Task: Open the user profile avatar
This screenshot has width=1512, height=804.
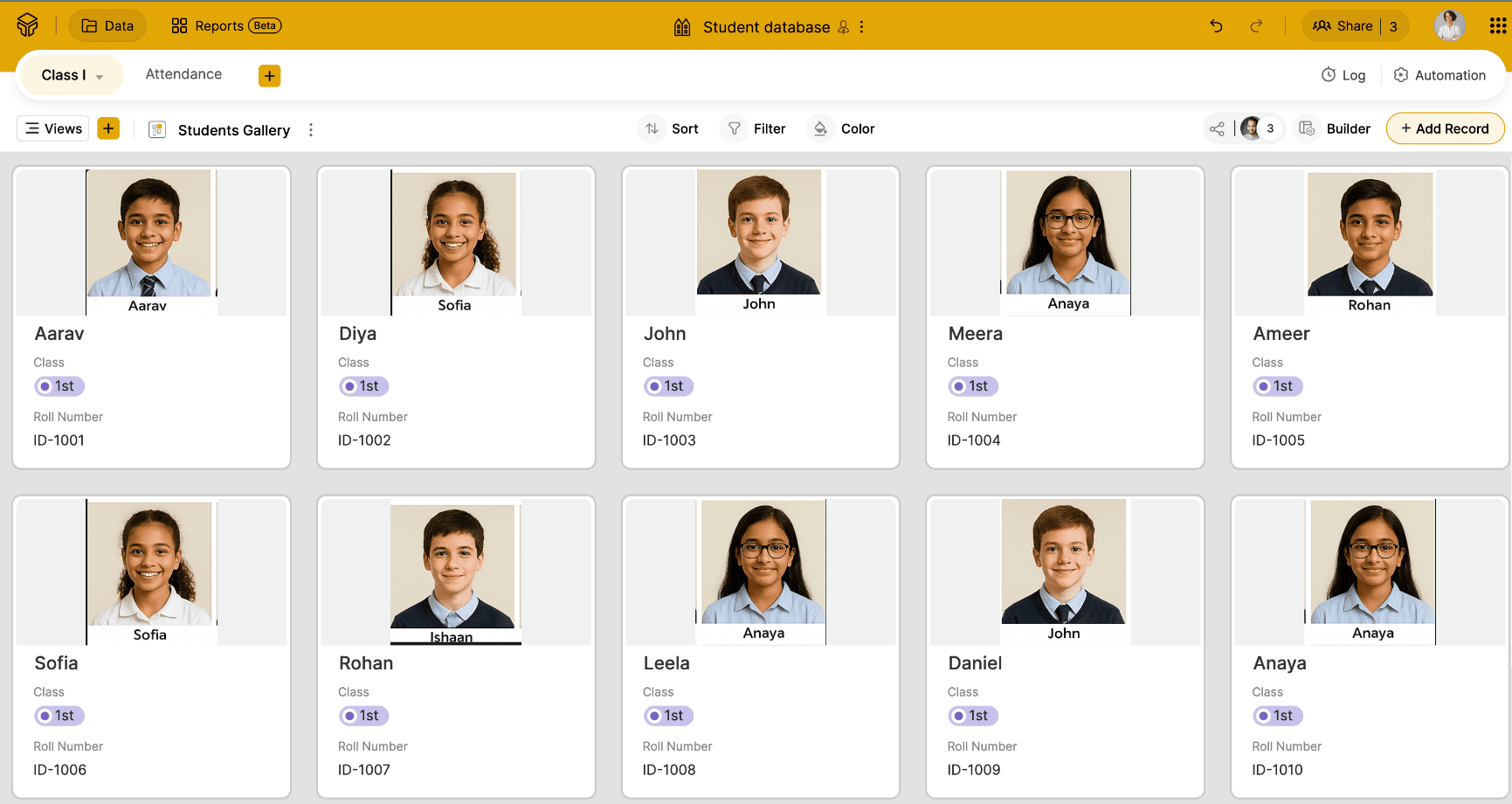Action: [1449, 26]
